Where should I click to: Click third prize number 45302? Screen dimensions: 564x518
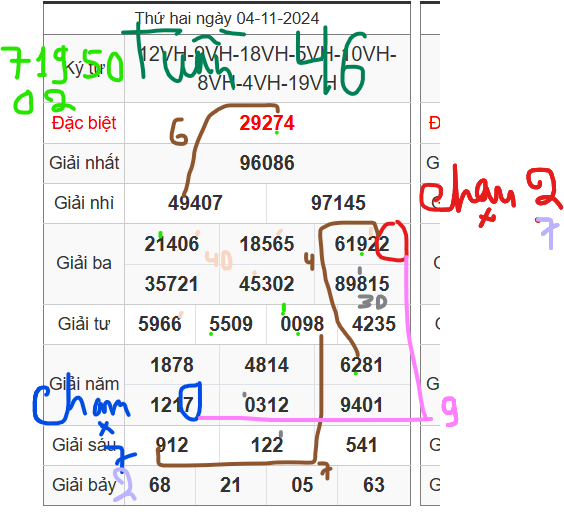[x=267, y=284]
